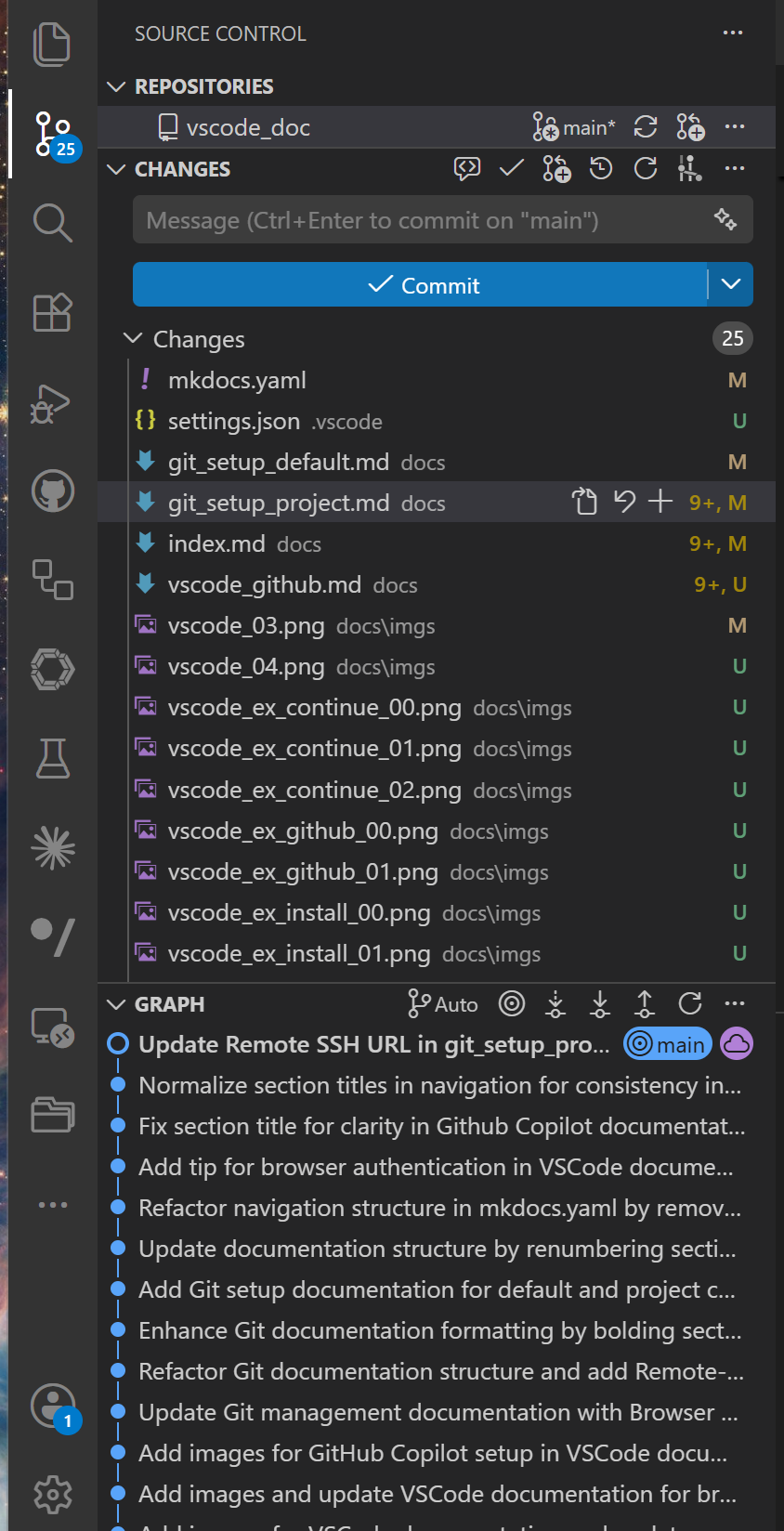Generate commit message with sparkle icon

pos(725,219)
